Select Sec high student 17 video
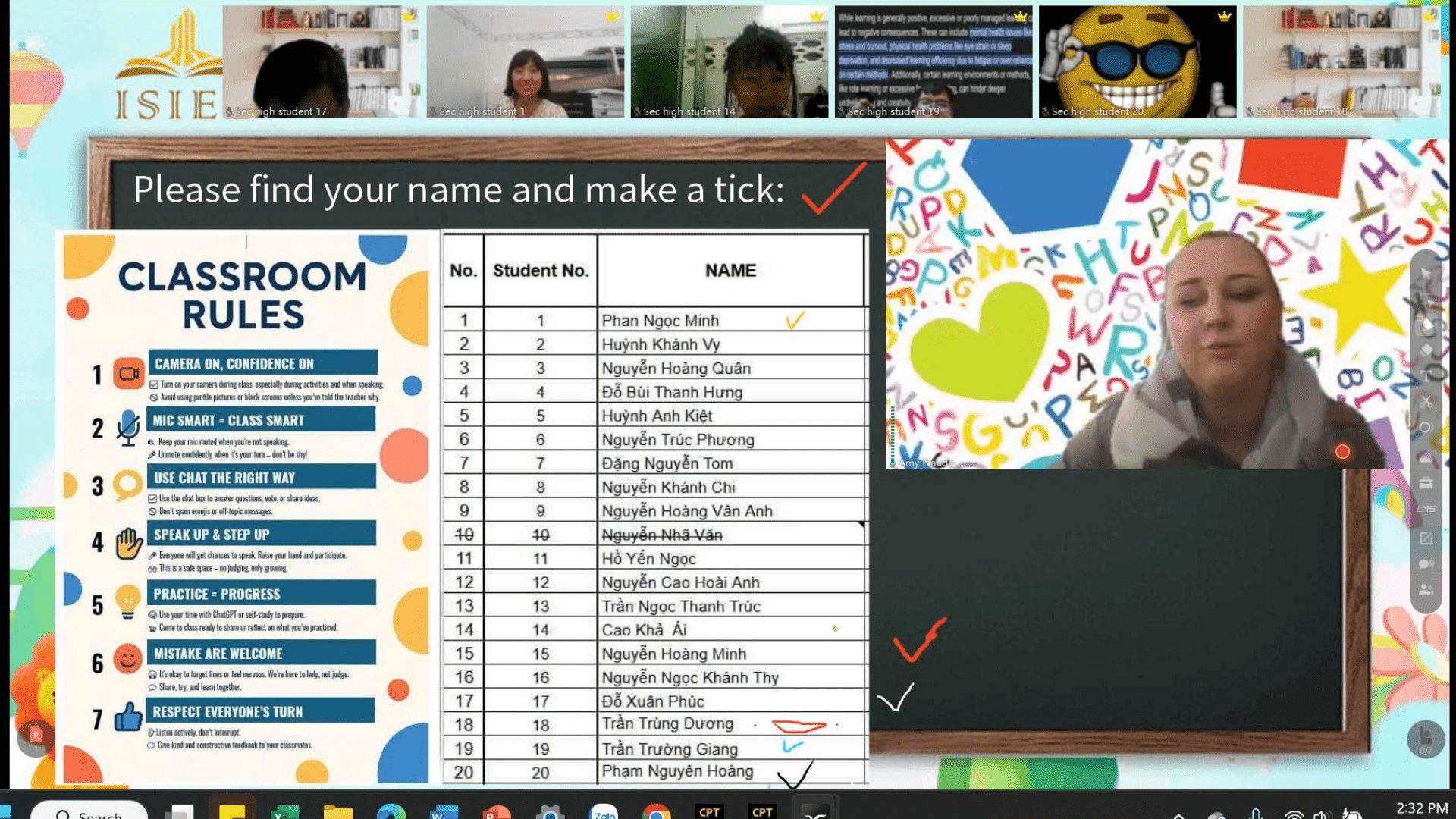This screenshot has width=1456, height=819. [321, 61]
